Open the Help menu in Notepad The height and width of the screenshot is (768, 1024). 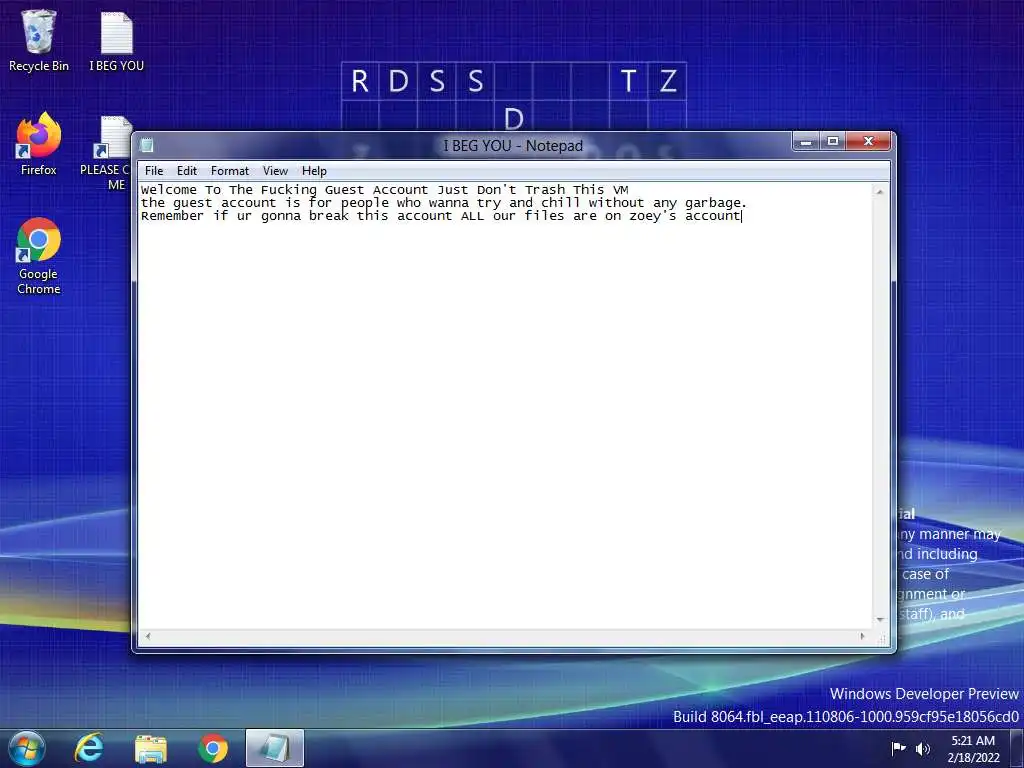pyautogui.click(x=314, y=171)
